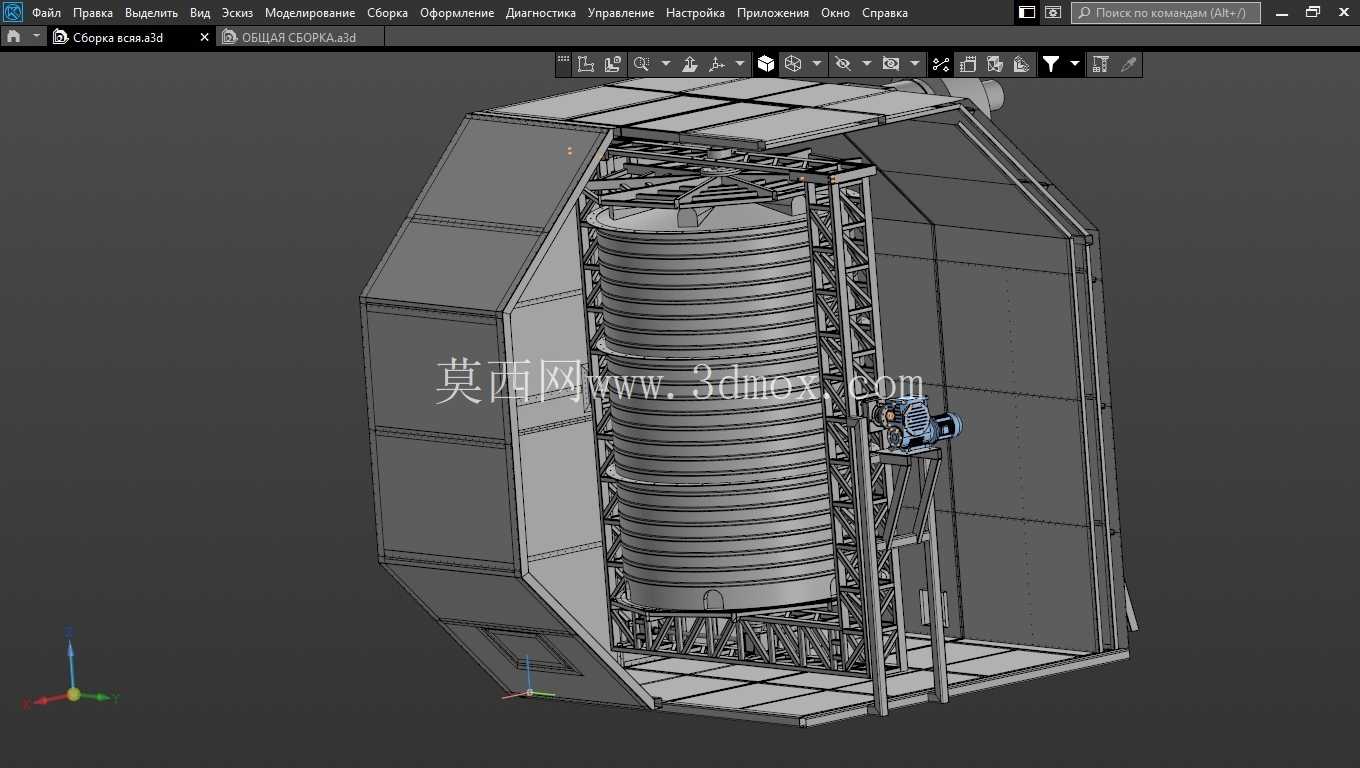
Task: Toggle the hide elements crossed-eye icon
Action: pyautogui.click(x=843, y=64)
